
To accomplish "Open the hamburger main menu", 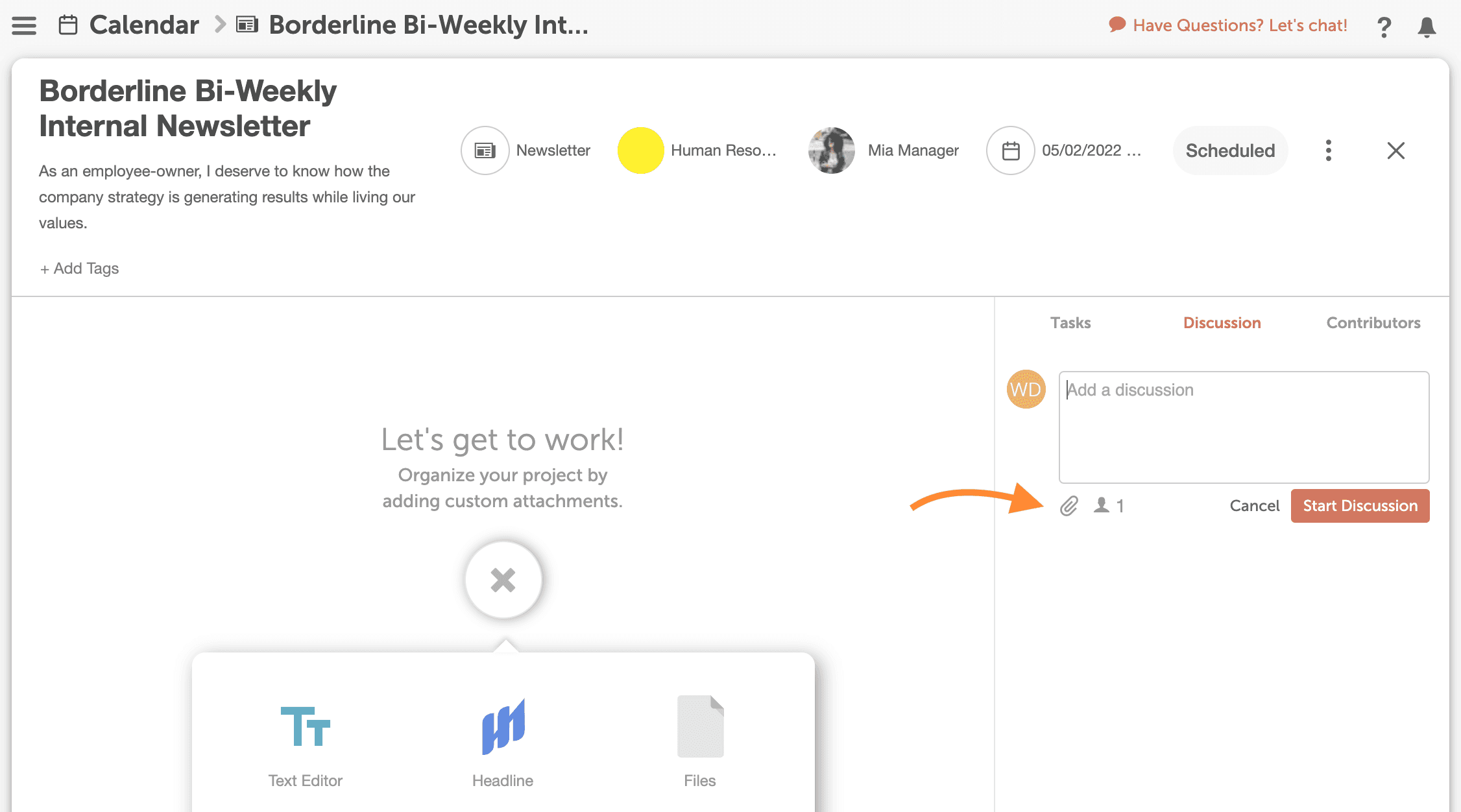I will coord(24,25).
